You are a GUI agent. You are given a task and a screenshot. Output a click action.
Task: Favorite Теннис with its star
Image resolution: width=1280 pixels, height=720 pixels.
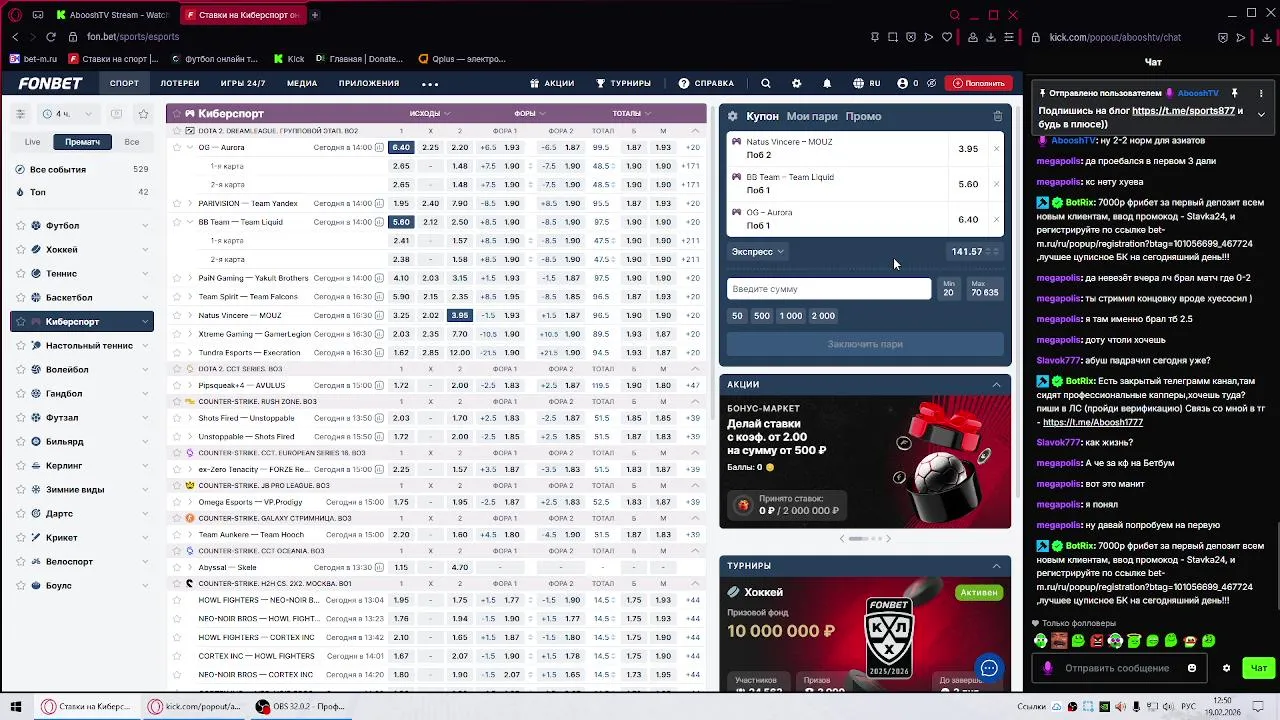(20, 274)
